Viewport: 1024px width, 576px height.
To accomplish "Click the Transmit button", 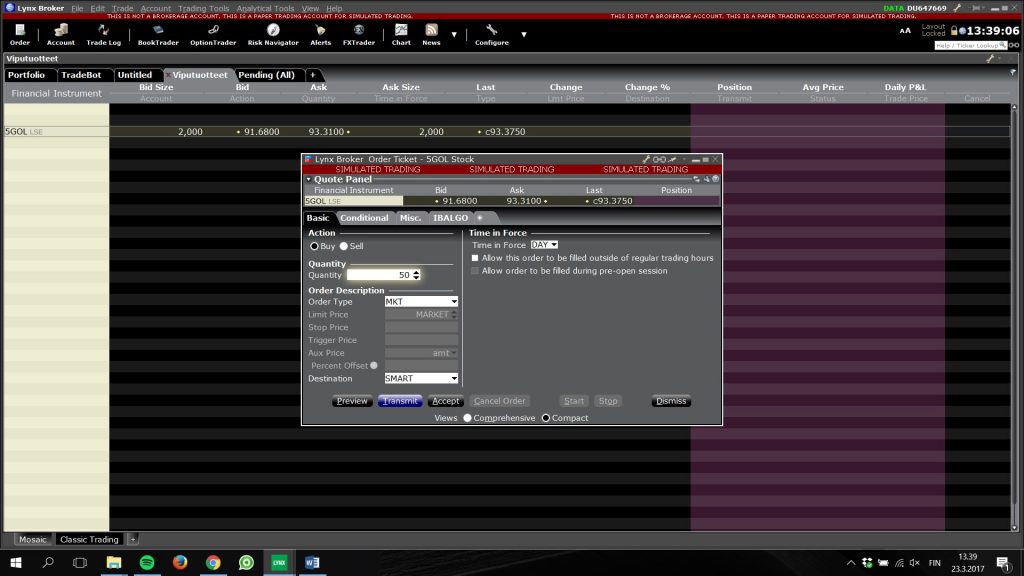I will point(400,401).
